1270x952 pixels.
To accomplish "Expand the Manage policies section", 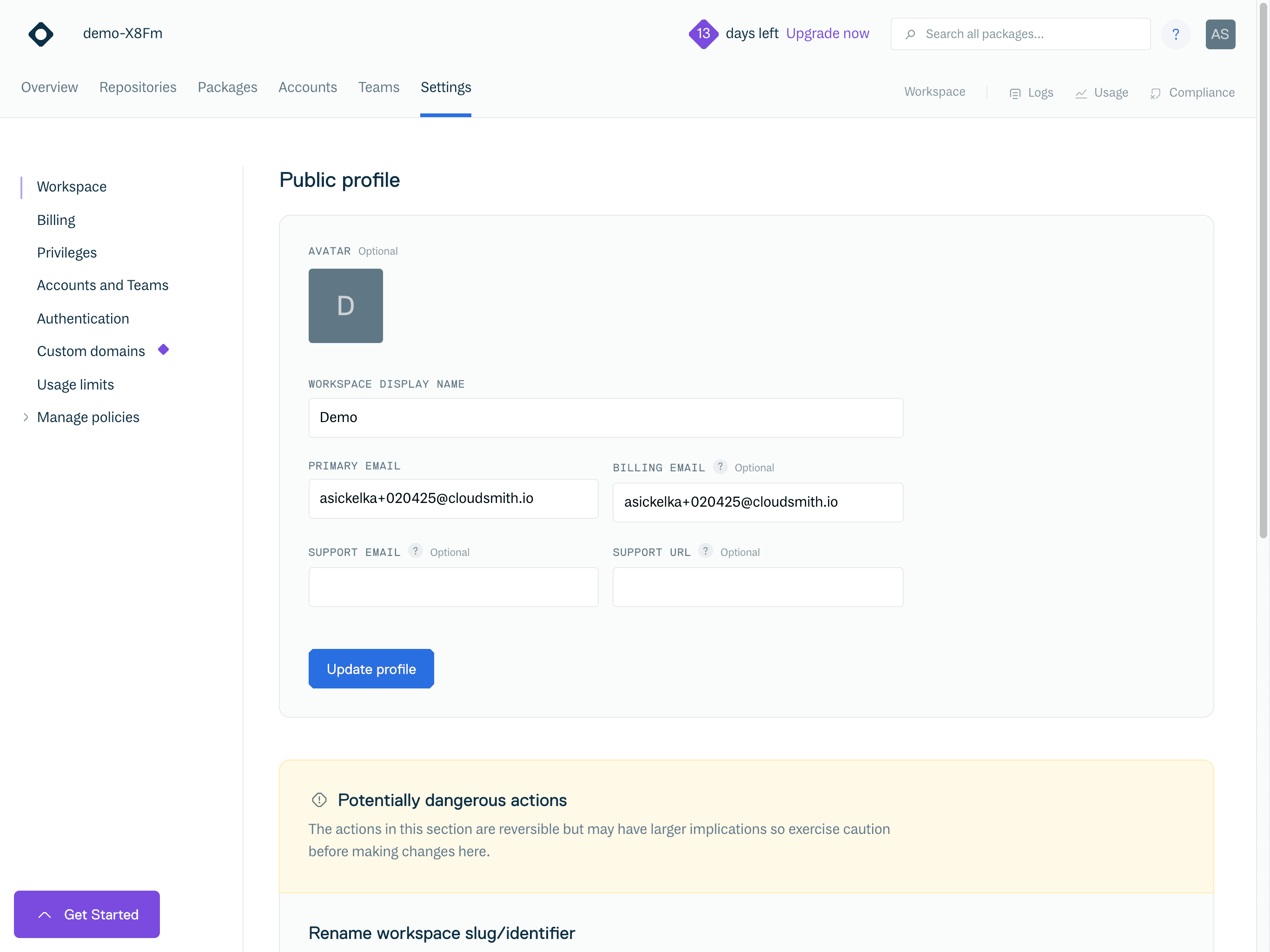I will [26, 417].
